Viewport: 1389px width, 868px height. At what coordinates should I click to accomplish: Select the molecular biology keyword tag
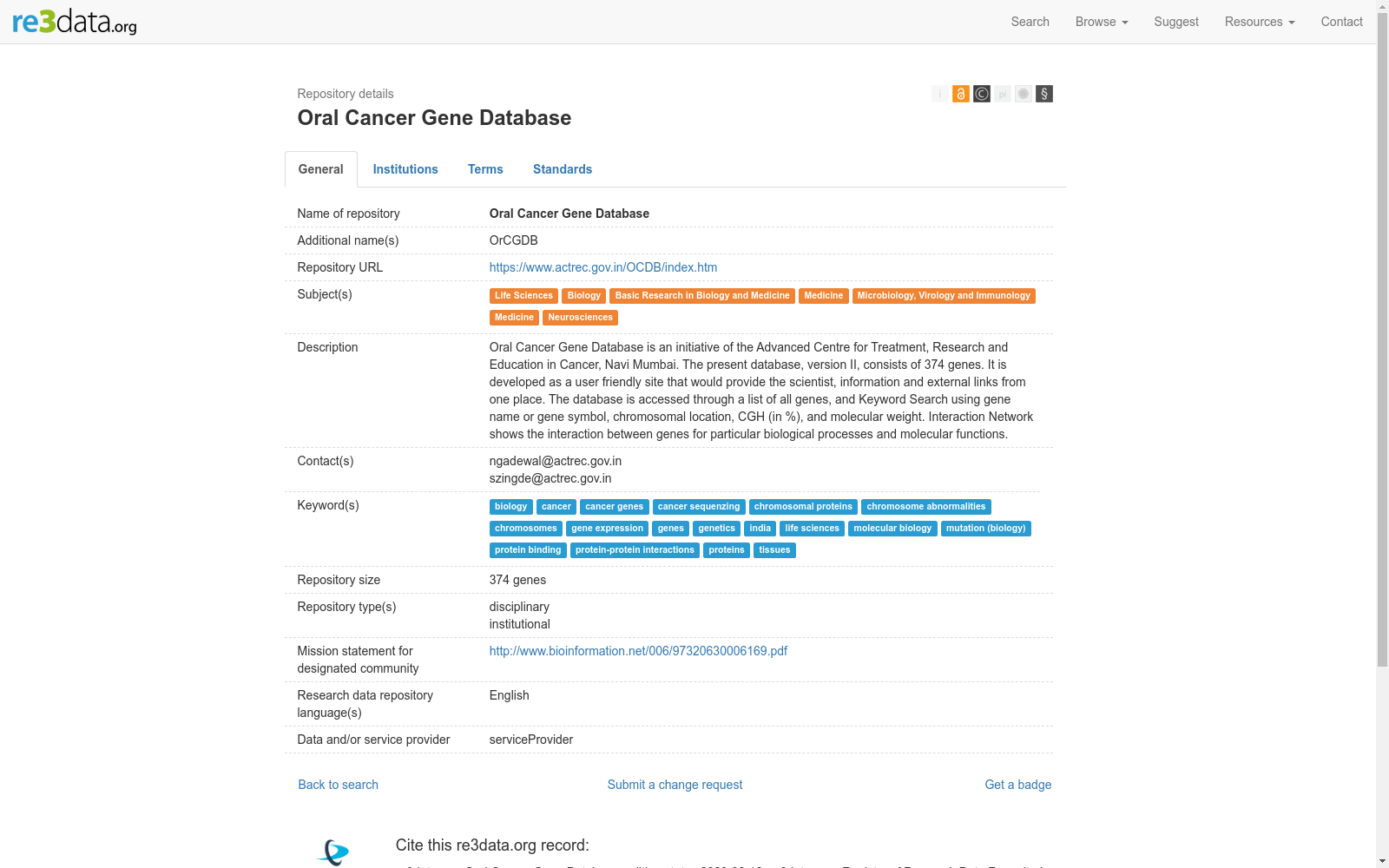(x=892, y=529)
